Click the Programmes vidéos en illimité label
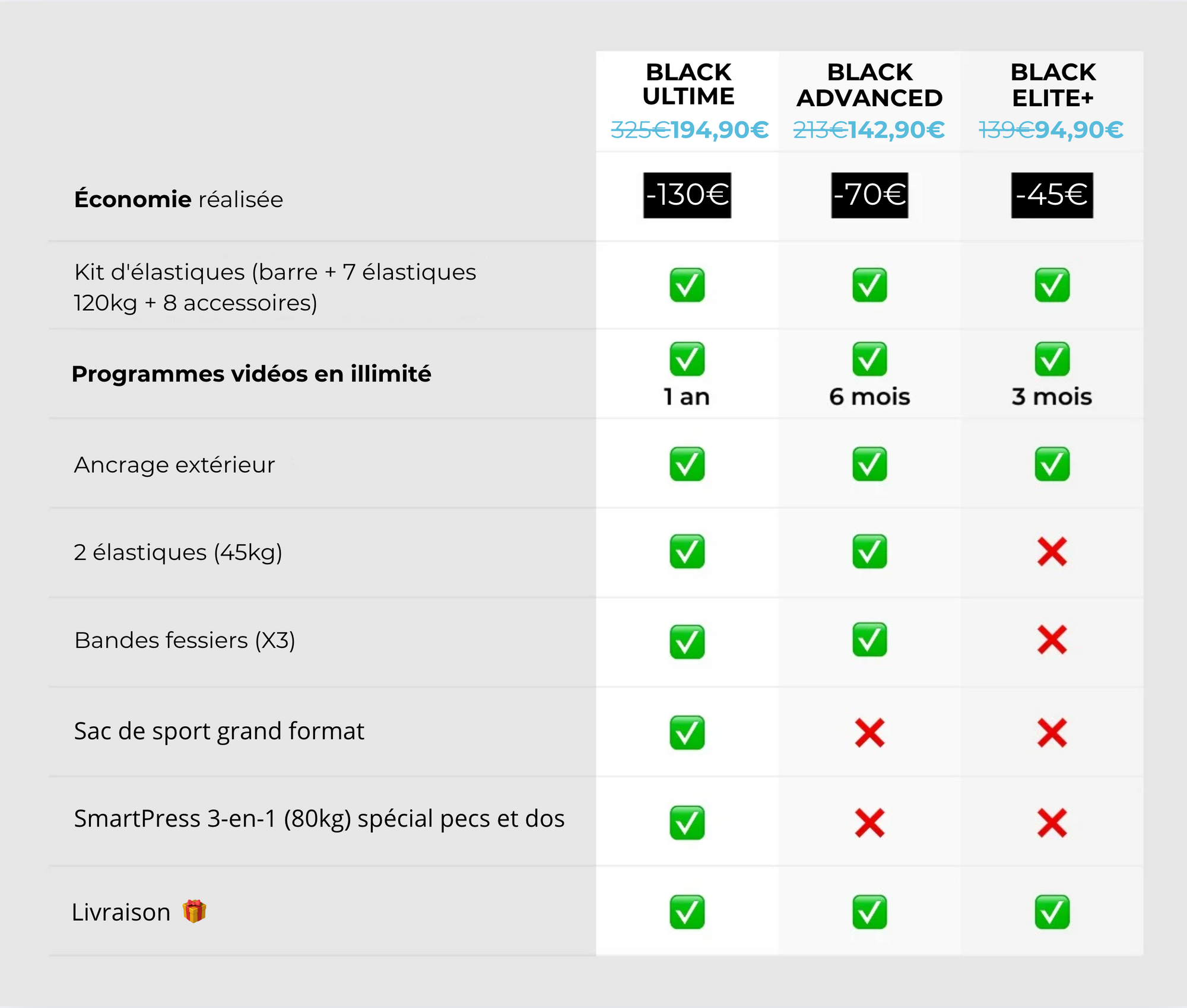The height and width of the screenshot is (1008, 1187). click(251, 374)
